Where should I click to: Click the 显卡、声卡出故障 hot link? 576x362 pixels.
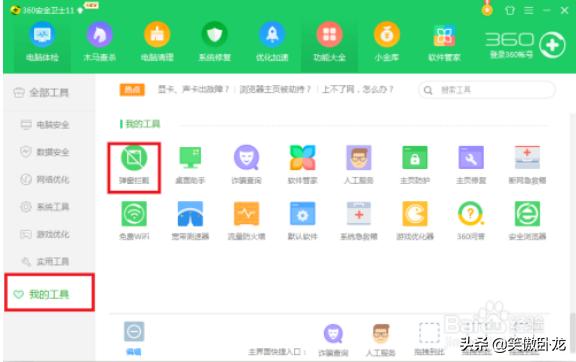tap(194, 89)
